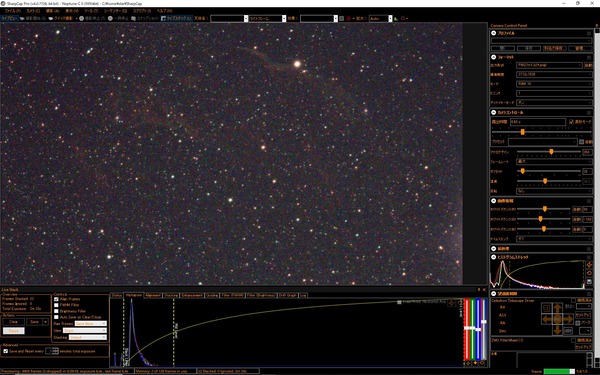Enable Auto Save on Clear/Close

(x=56, y=317)
